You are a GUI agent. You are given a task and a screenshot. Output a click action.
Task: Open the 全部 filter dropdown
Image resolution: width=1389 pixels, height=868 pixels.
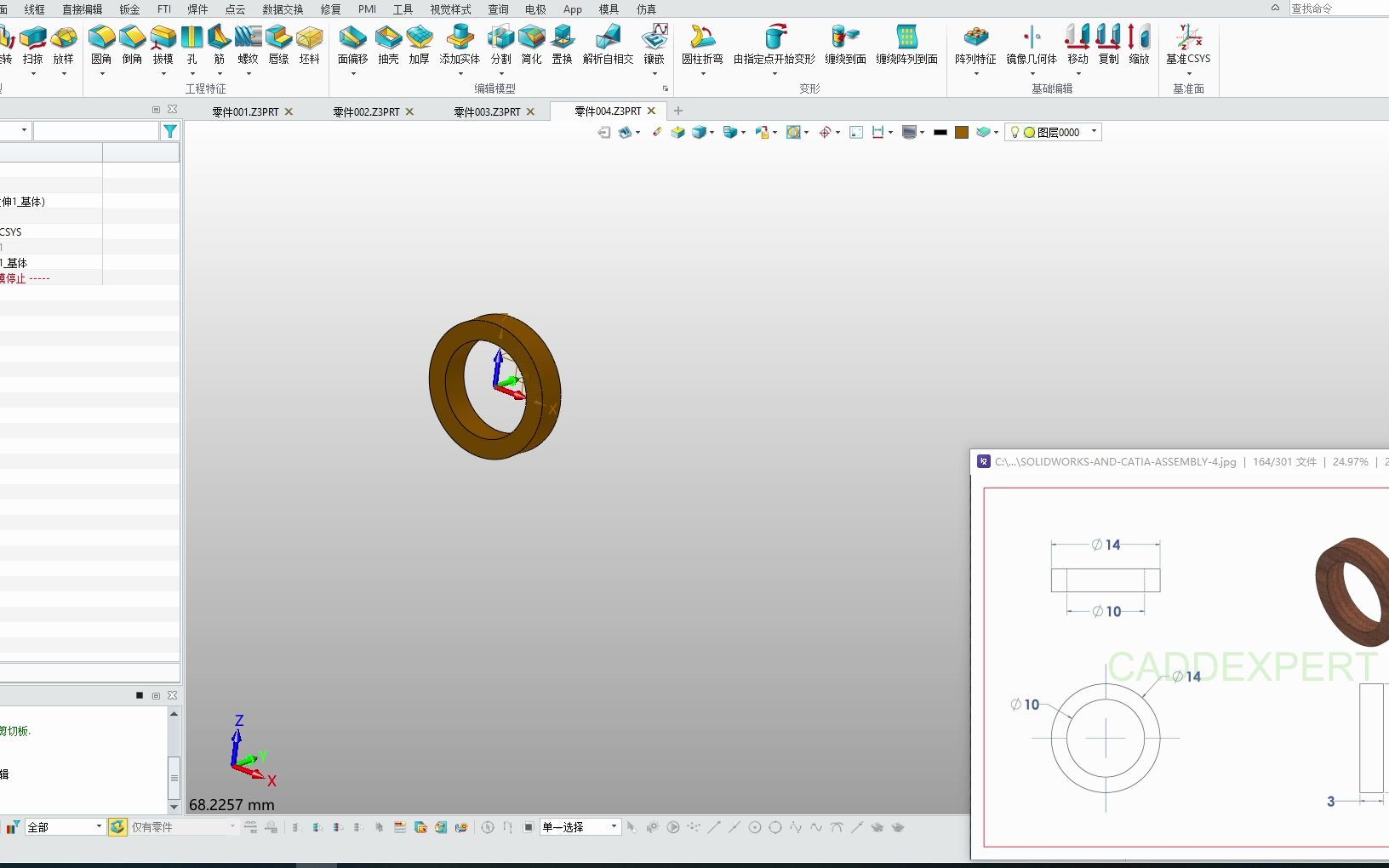pyautogui.click(x=98, y=827)
